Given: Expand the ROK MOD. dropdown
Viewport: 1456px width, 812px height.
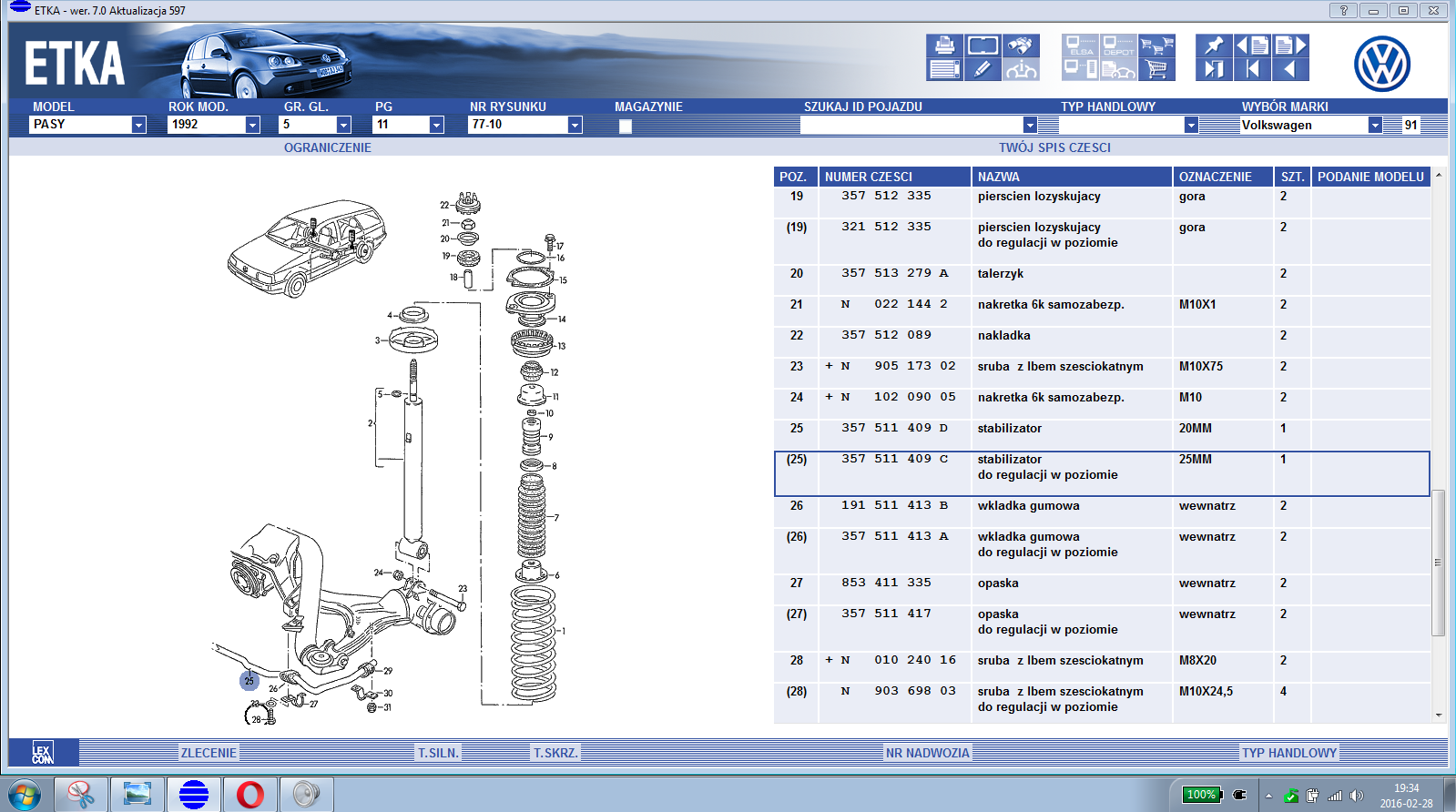Looking at the screenshot, I should tap(253, 125).
